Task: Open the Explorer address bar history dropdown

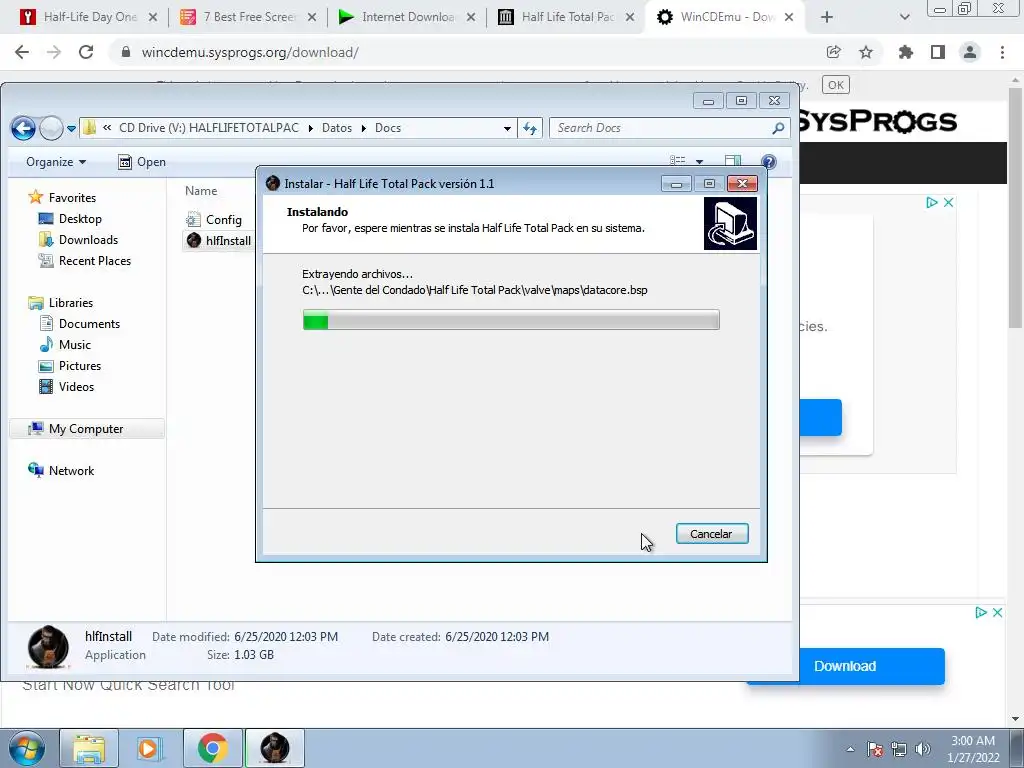Action: pos(507,129)
